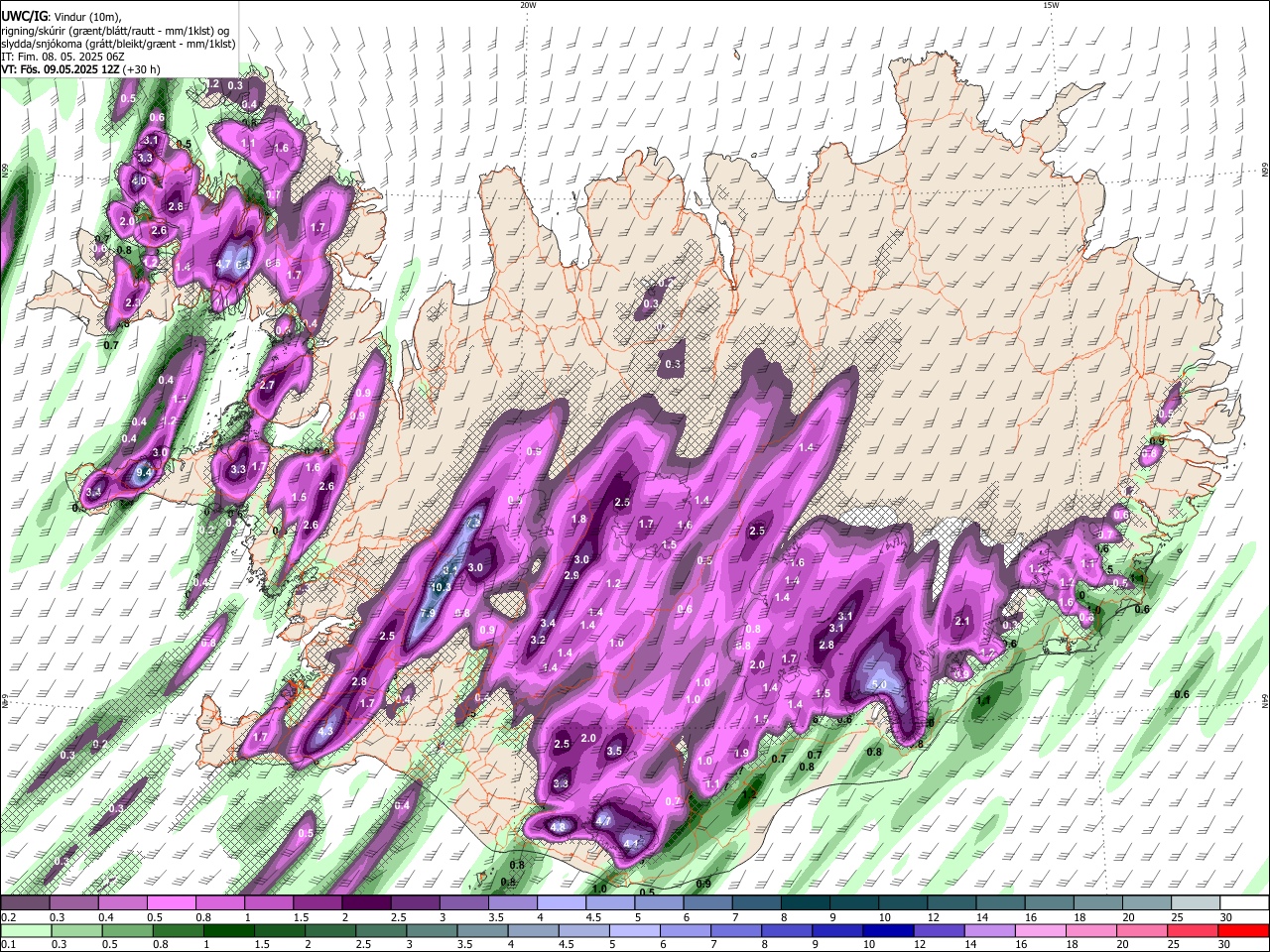1270x952 pixels.
Task: Click the 20W longitude label
Action: point(528,5)
